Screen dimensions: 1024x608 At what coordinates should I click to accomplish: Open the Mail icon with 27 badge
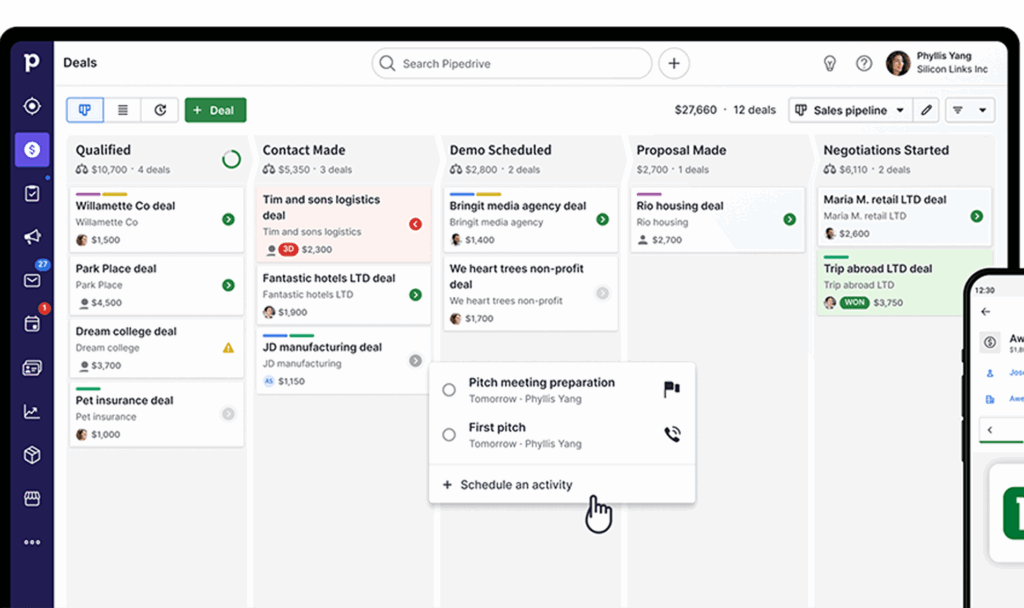tap(31, 280)
